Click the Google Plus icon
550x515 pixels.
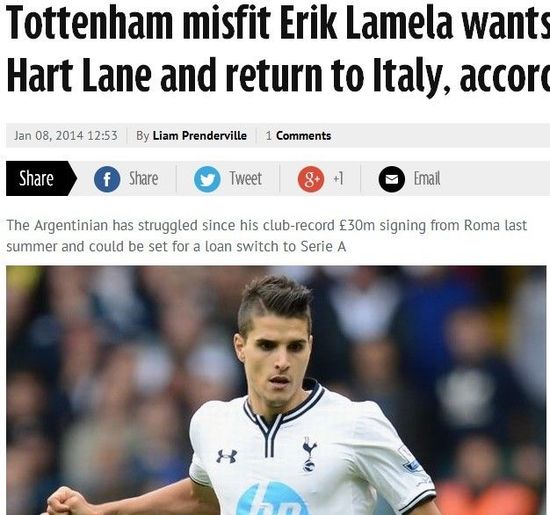pos(311,179)
